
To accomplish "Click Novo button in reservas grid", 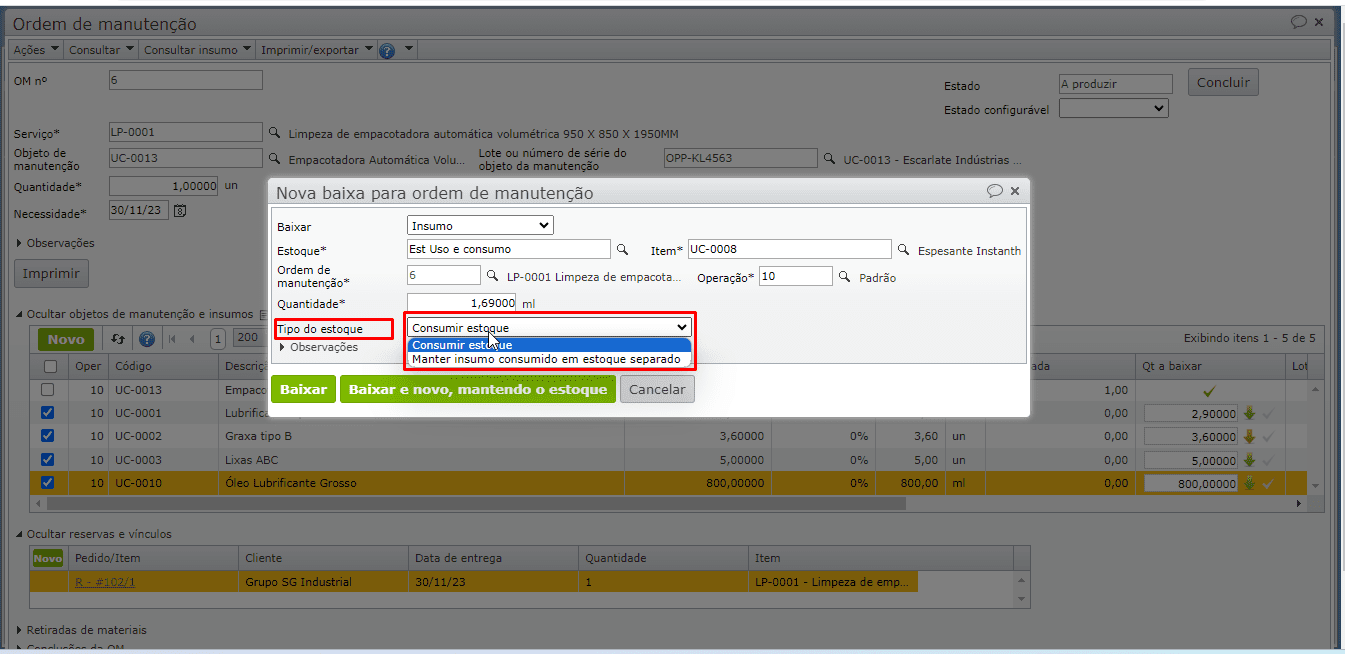I will click(48, 558).
